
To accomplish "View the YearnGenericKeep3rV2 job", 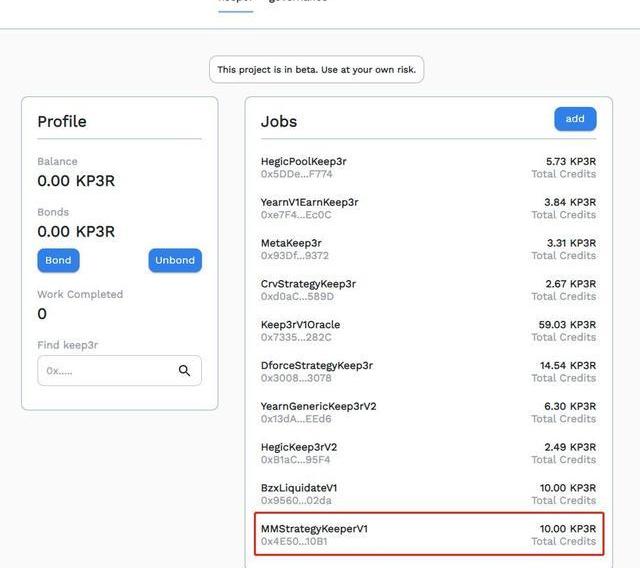I will [318, 407].
